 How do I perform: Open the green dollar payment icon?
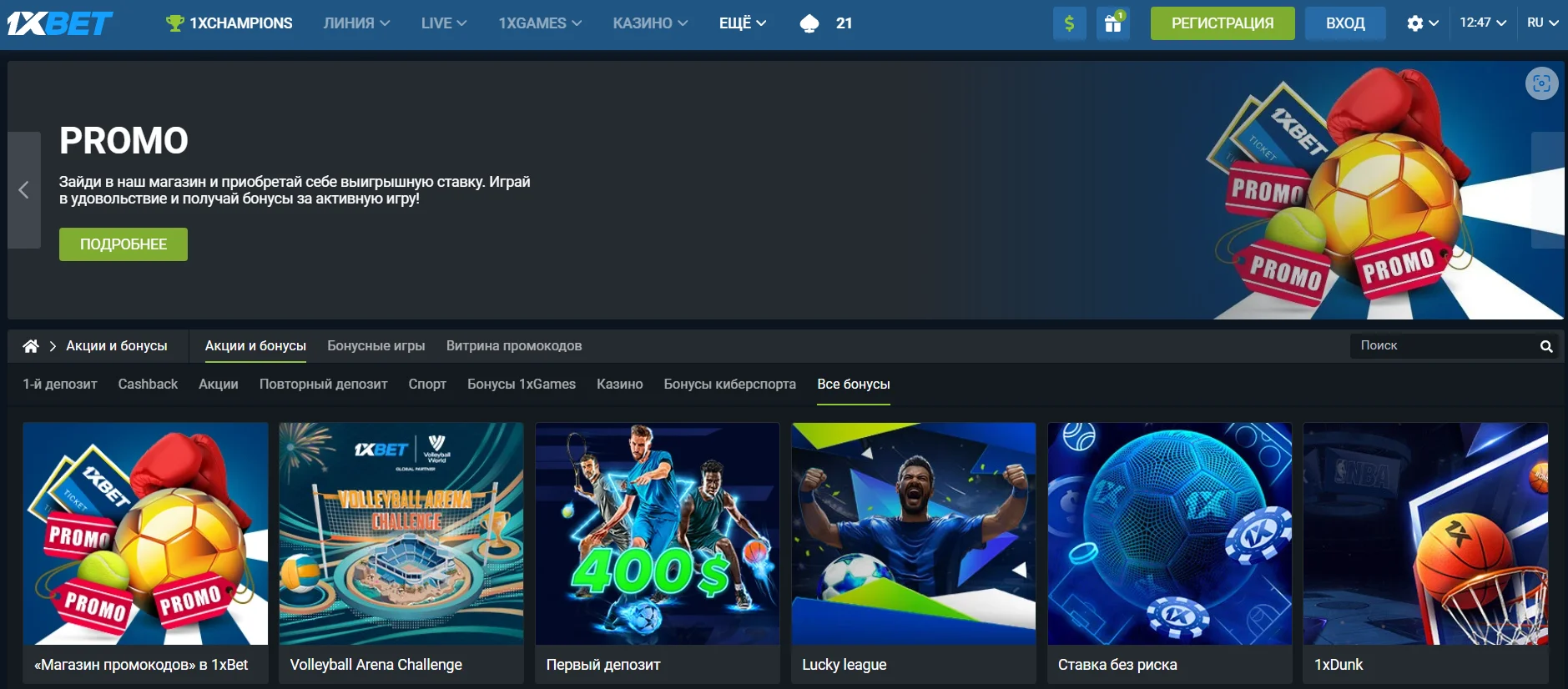[x=1069, y=23]
